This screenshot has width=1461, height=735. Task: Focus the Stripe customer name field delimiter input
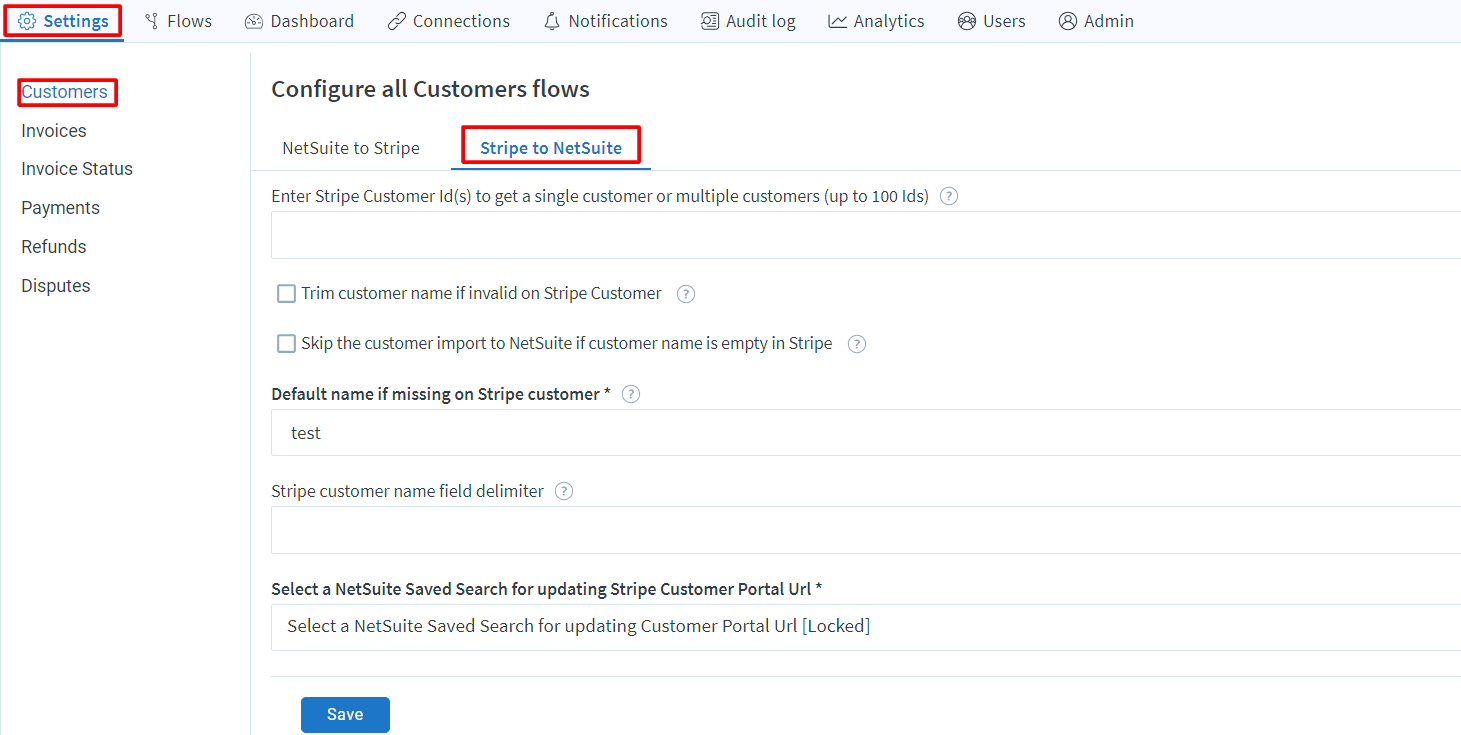point(866,530)
